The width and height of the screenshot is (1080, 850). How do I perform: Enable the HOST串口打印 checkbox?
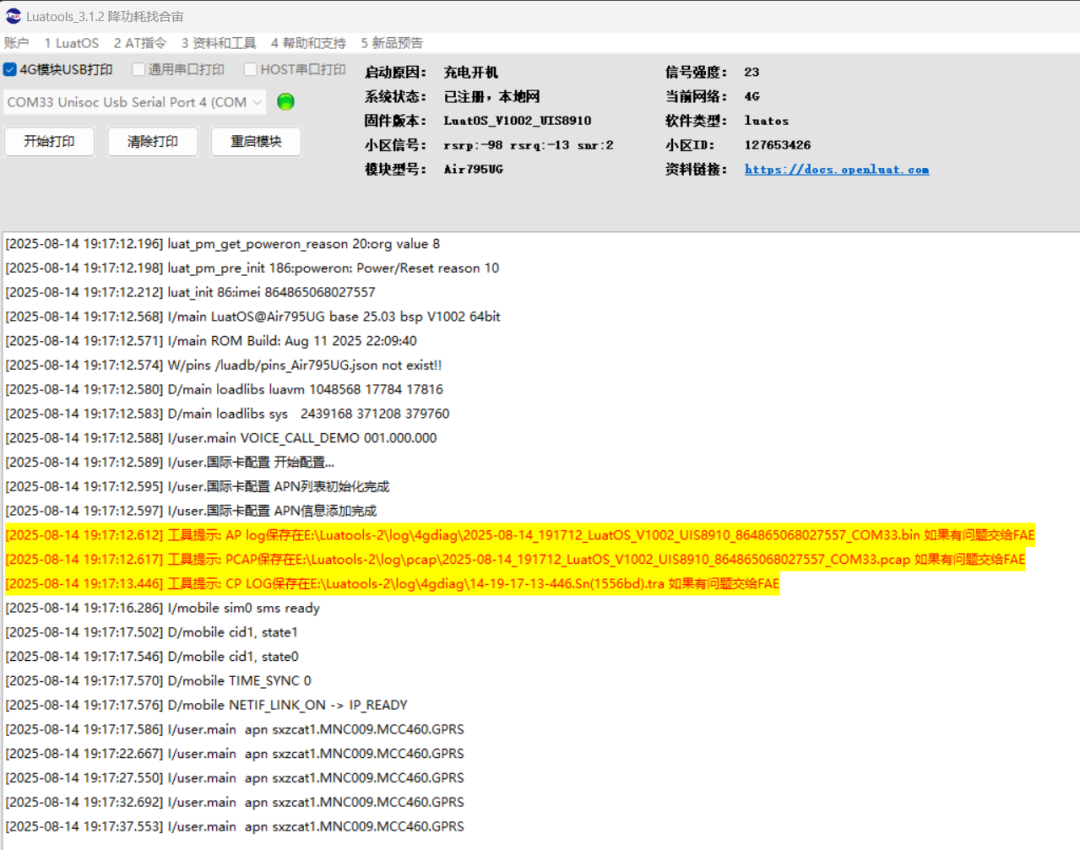click(x=251, y=70)
